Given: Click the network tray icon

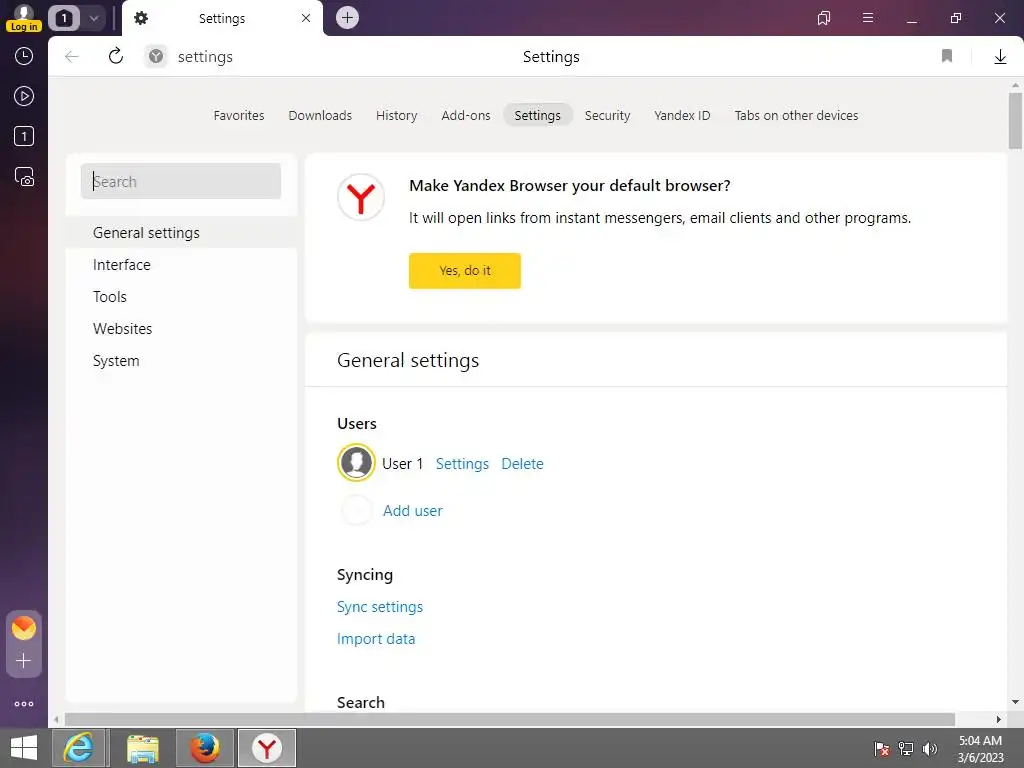Looking at the screenshot, I should pyautogui.click(x=906, y=748).
